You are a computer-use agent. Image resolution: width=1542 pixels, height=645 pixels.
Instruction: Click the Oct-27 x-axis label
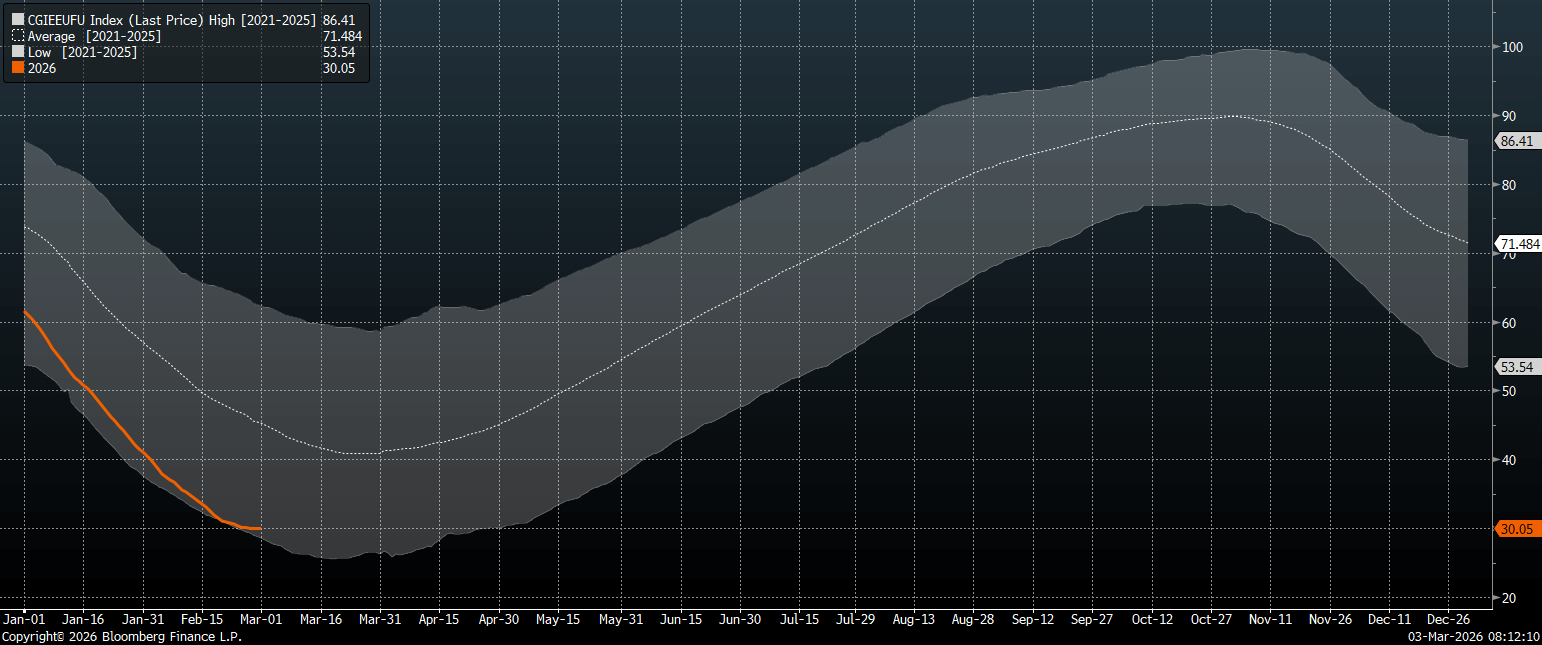tap(1210, 620)
